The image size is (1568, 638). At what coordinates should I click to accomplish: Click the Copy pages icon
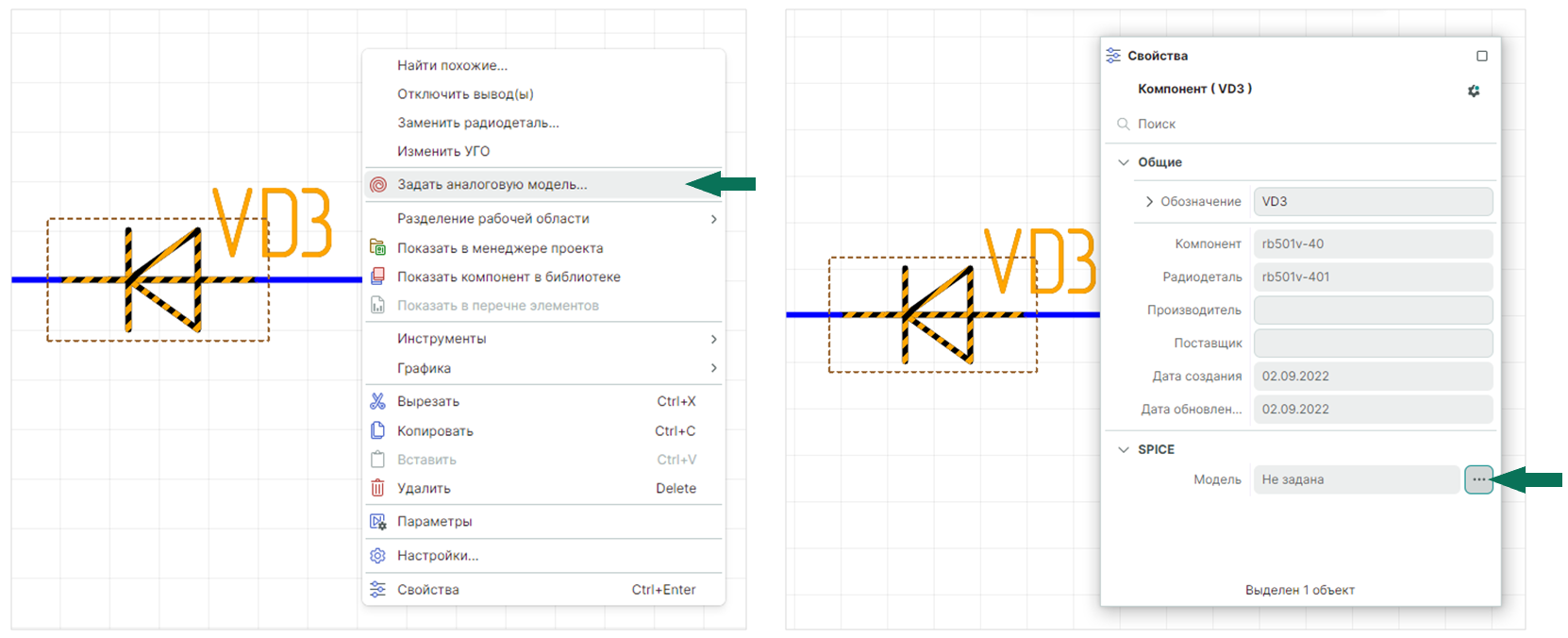pos(378,430)
